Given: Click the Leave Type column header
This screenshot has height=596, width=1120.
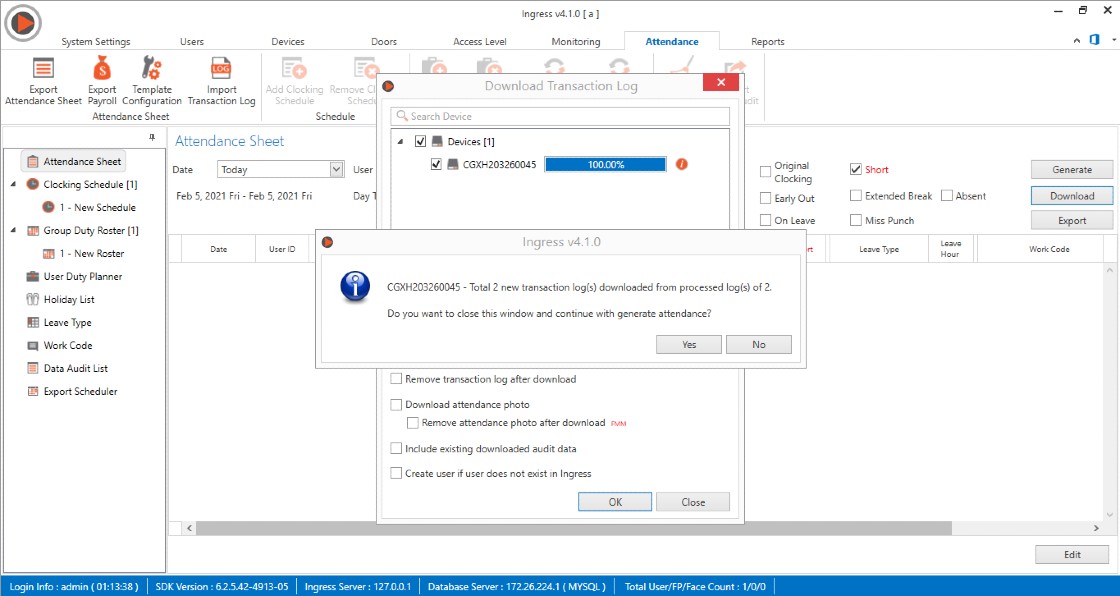Looking at the screenshot, I should point(878,249).
